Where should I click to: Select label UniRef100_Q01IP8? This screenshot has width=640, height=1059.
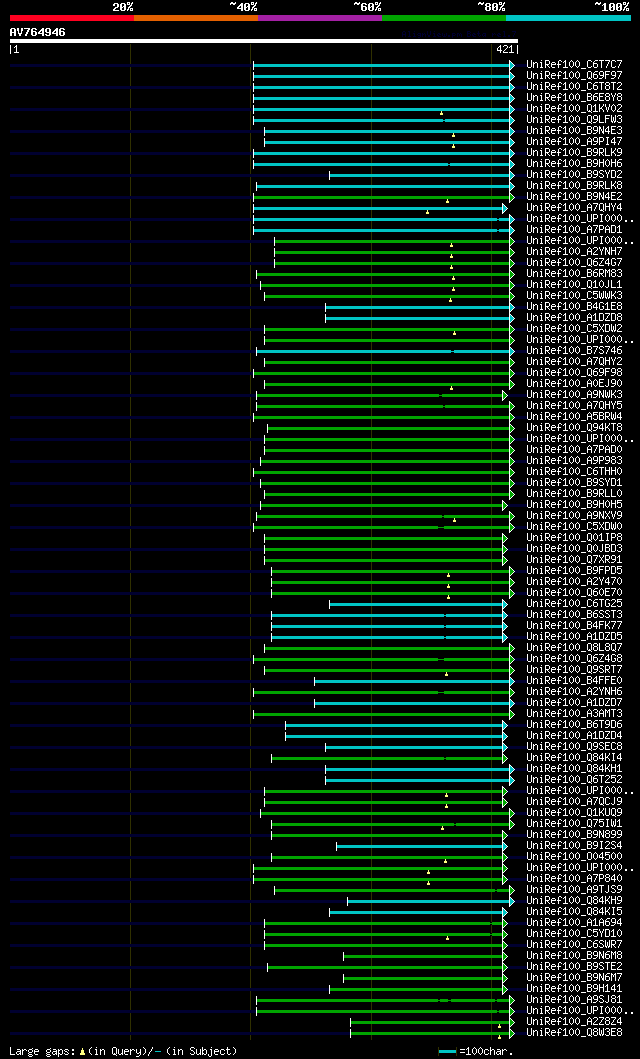pos(575,538)
